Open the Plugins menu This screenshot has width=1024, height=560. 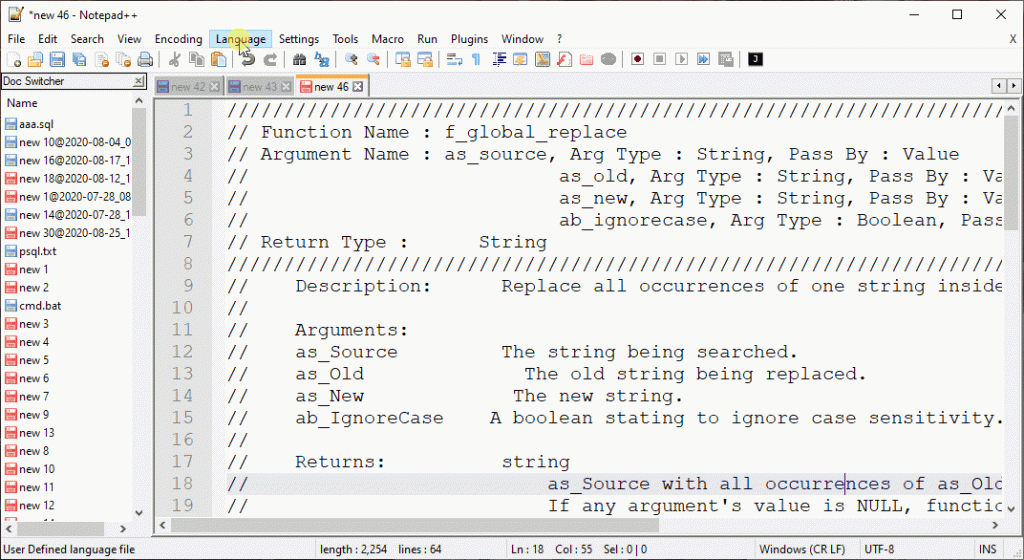(x=469, y=39)
